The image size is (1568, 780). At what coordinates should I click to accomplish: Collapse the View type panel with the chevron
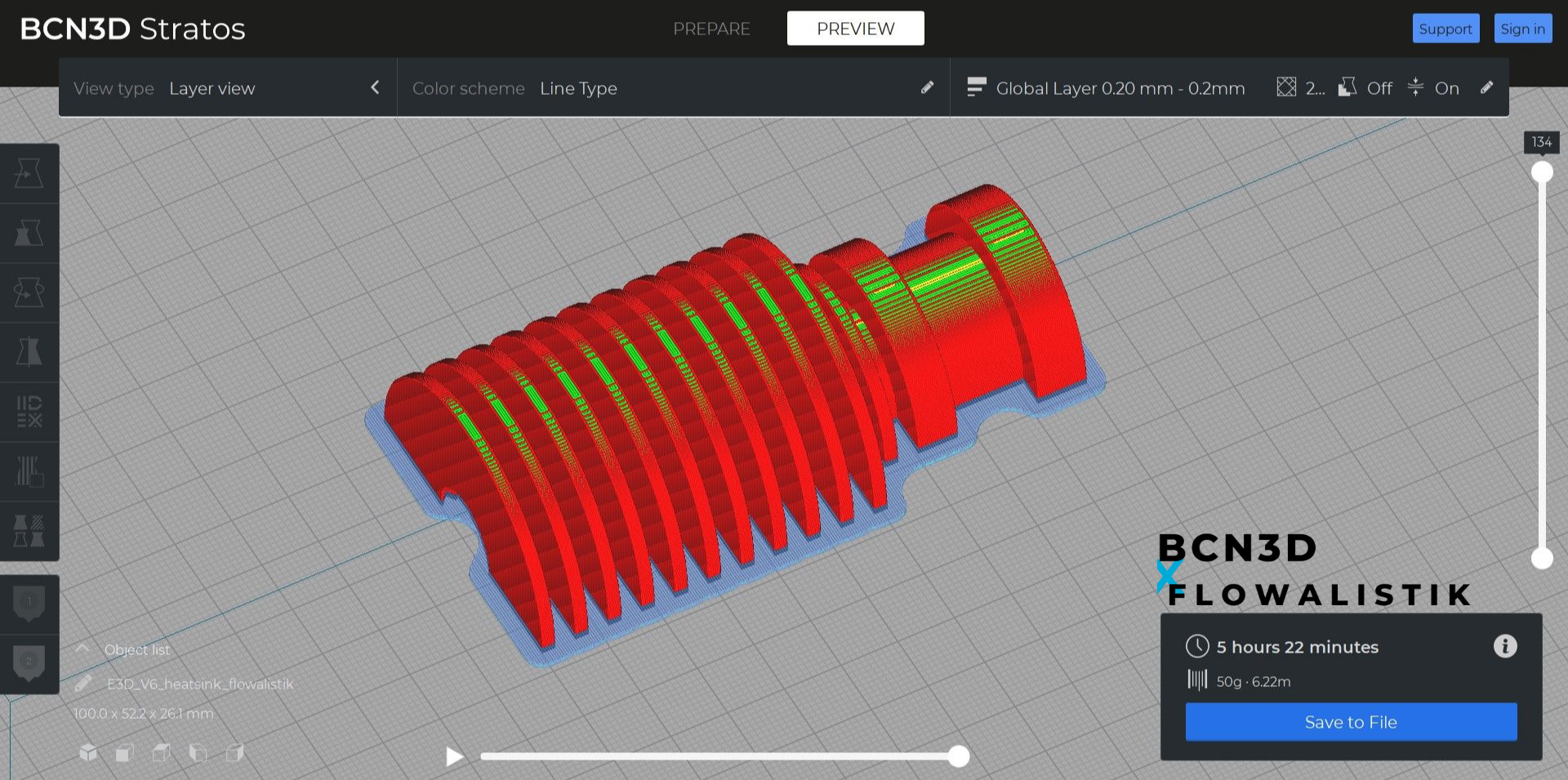click(375, 87)
